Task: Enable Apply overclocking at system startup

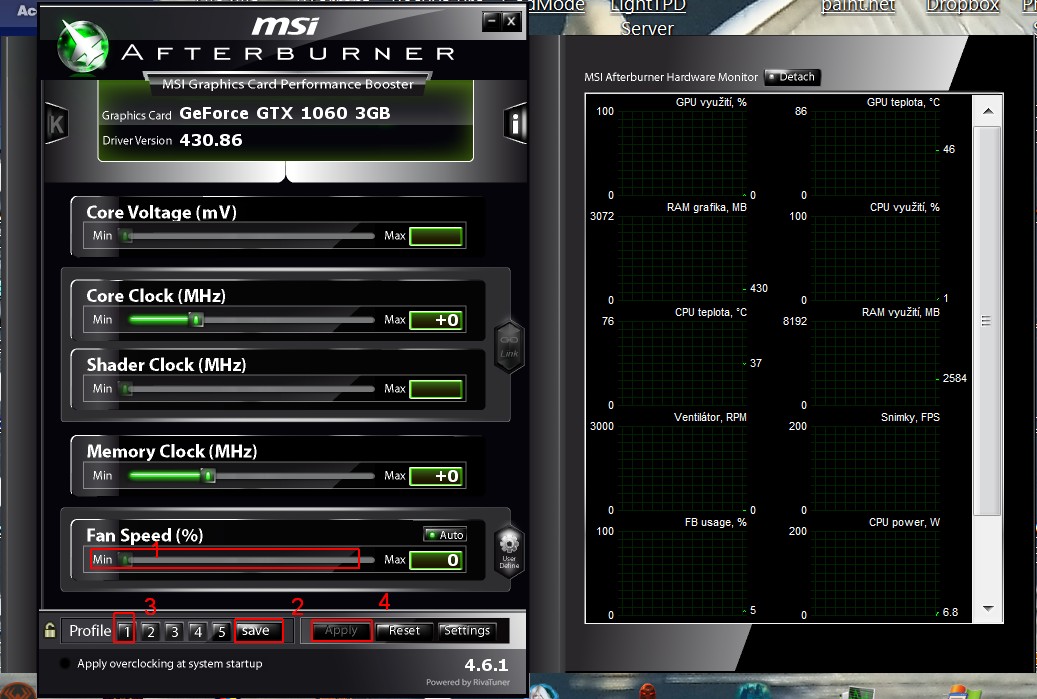Action: [x=65, y=663]
